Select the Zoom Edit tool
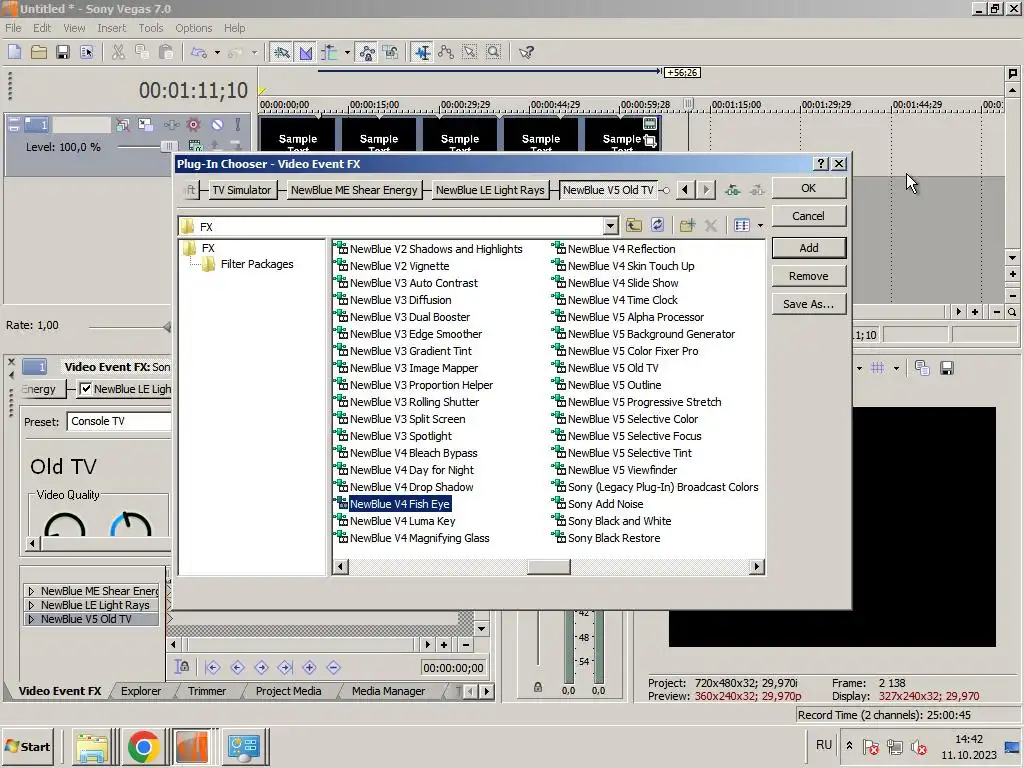The width and height of the screenshot is (1024, 768). pos(494,52)
